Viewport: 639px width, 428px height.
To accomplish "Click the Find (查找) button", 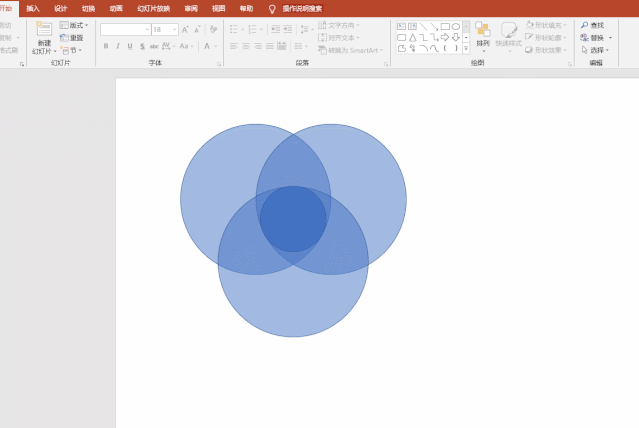I will [x=592, y=25].
